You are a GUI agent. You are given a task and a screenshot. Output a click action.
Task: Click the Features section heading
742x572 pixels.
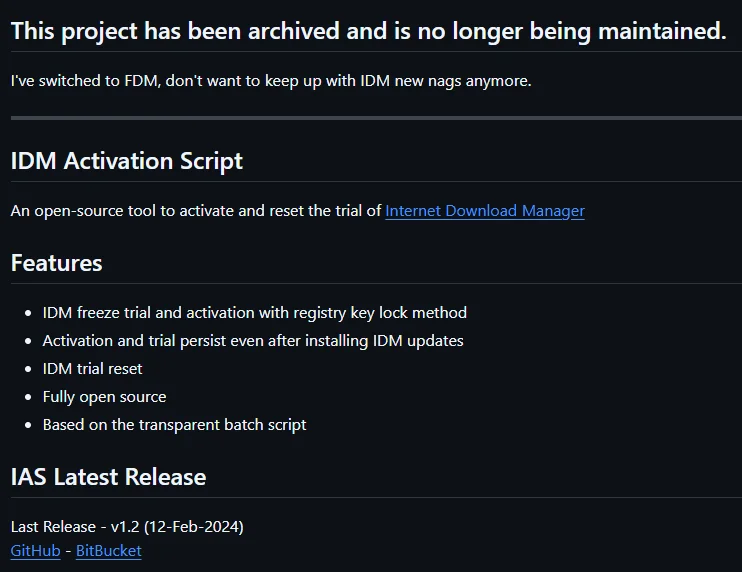[x=56, y=263]
